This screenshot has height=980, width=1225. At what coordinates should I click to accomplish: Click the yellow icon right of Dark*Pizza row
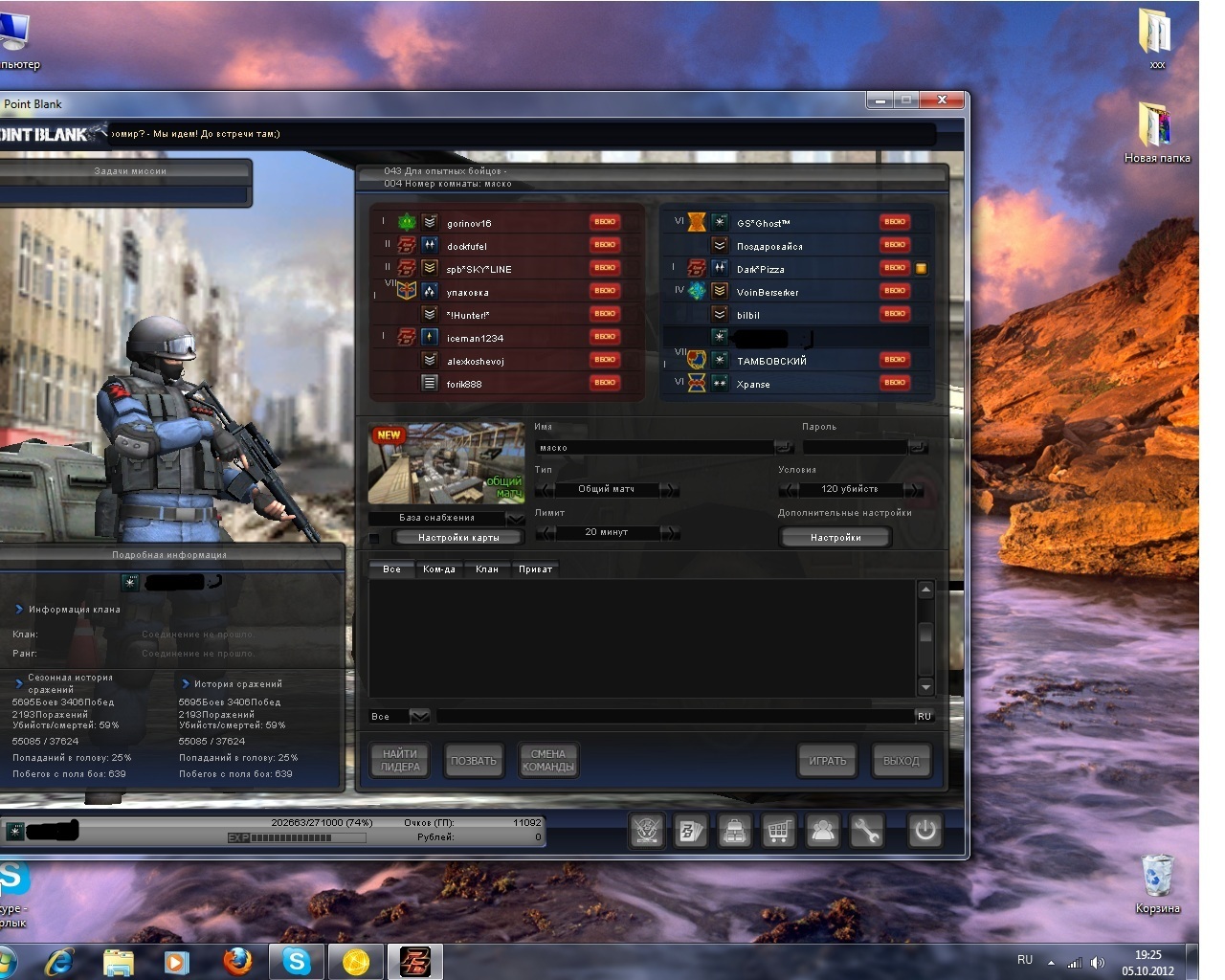pos(922,269)
